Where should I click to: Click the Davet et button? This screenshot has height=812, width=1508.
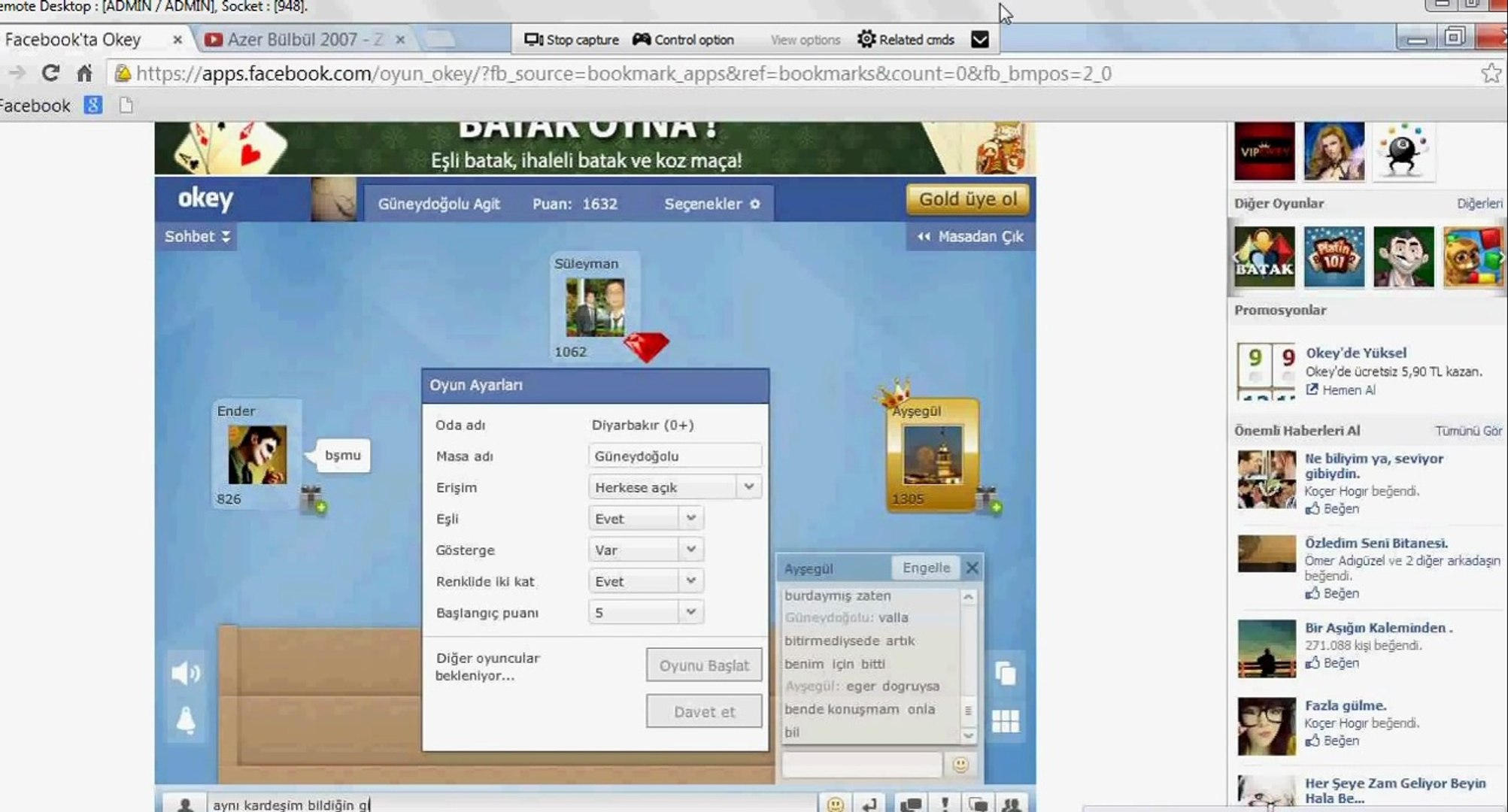pyautogui.click(x=703, y=711)
